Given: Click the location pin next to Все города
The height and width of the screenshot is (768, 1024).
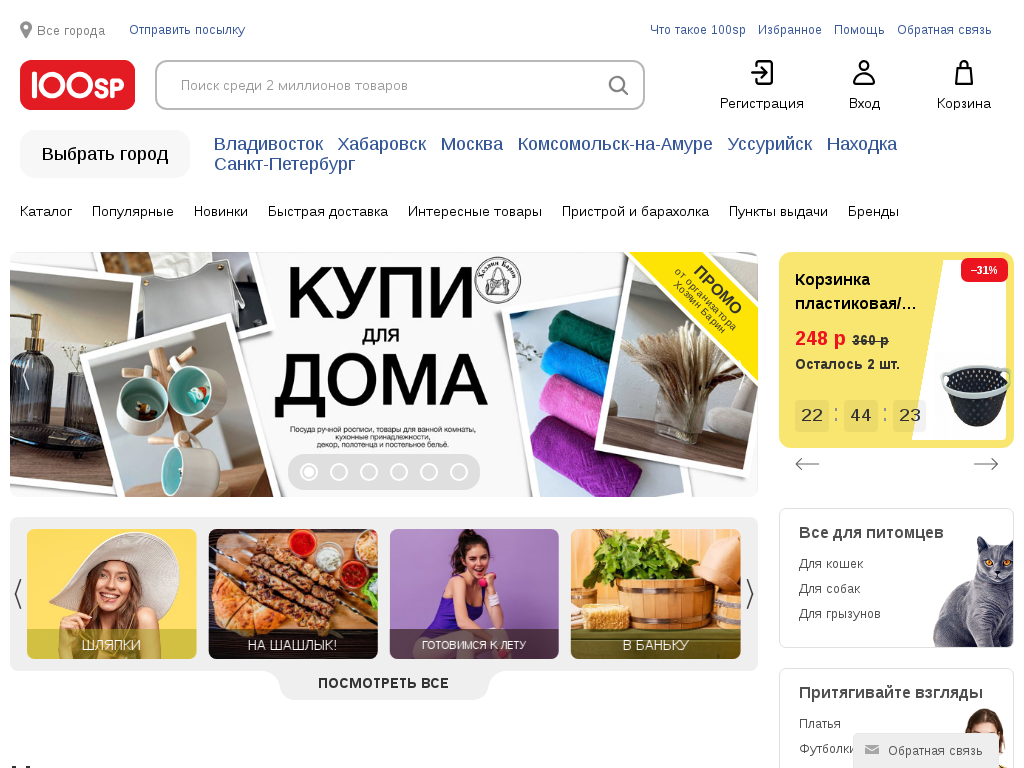Looking at the screenshot, I should click(26, 30).
